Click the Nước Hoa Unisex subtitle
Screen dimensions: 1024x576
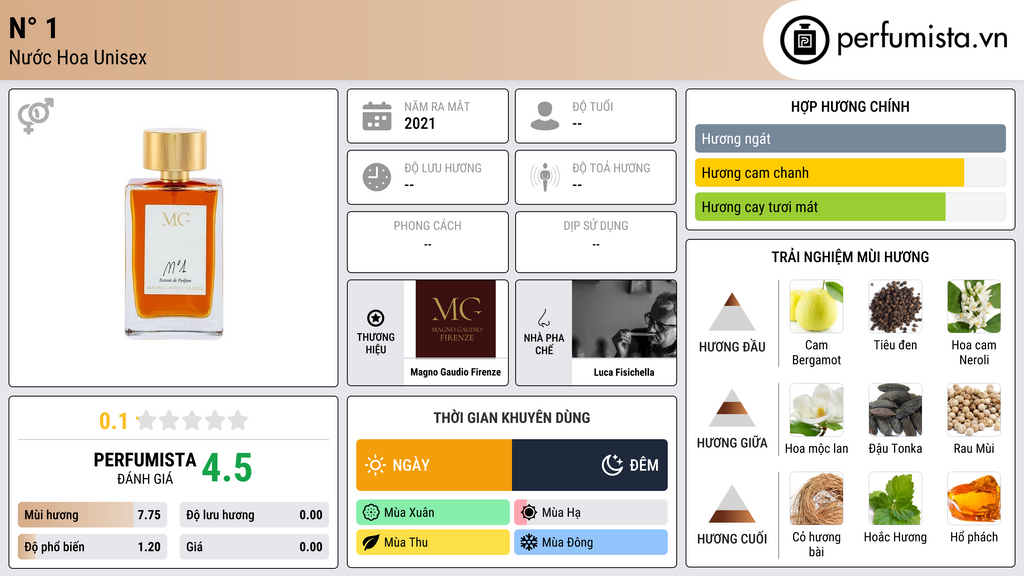78,57
